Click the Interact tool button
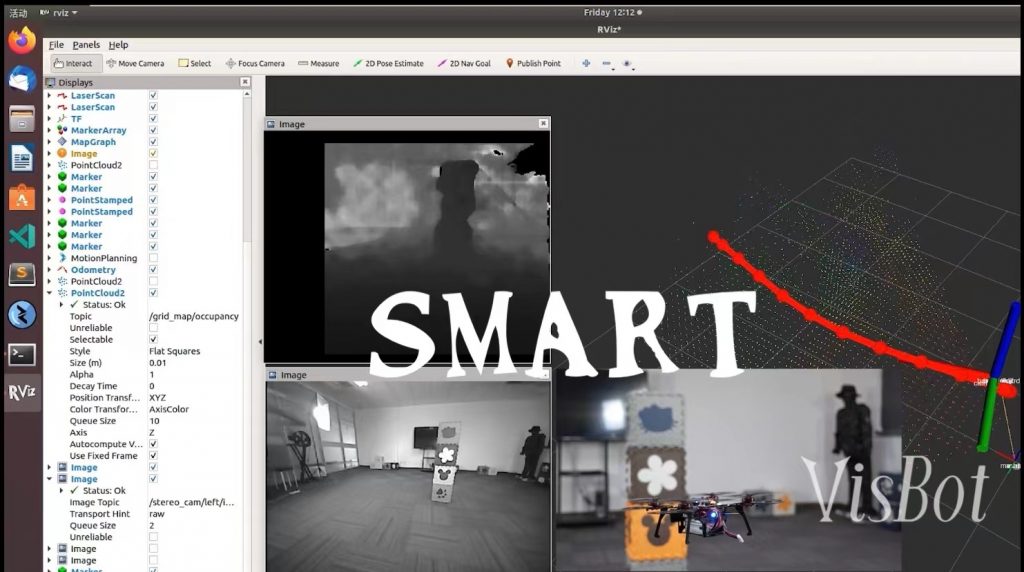This screenshot has width=1024, height=572. coord(72,63)
